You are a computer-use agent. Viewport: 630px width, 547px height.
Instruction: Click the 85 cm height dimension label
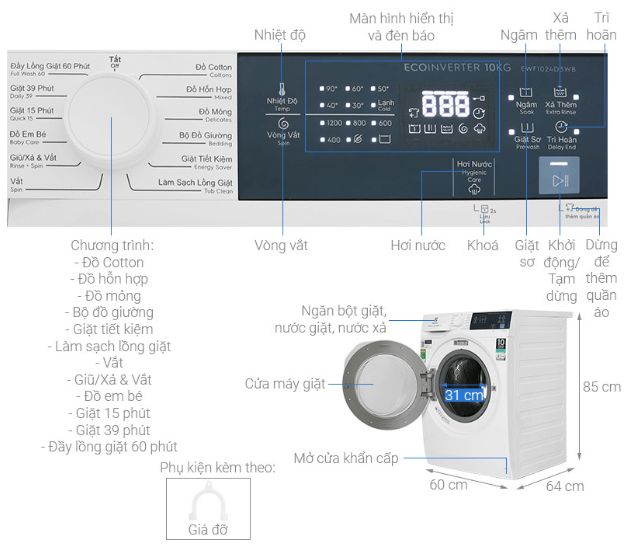point(601,387)
